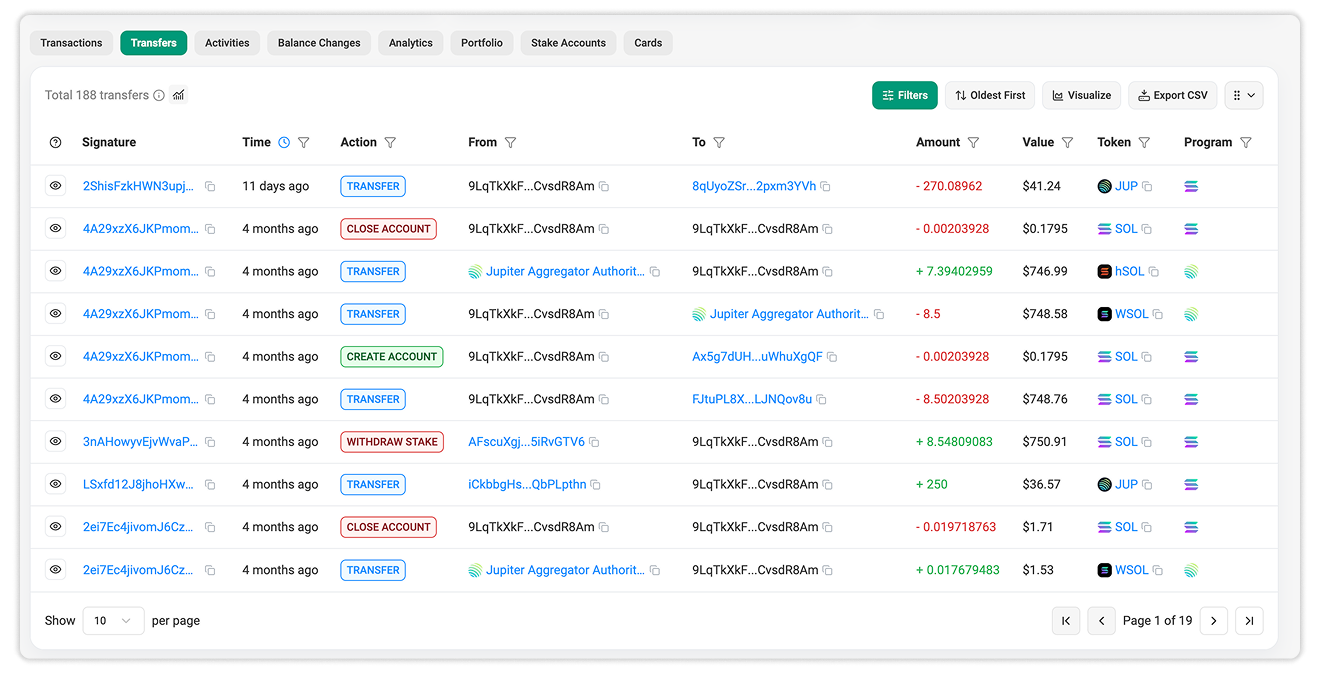Go to the previous page
The height and width of the screenshot is (674, 1320).
(1101, 621)
